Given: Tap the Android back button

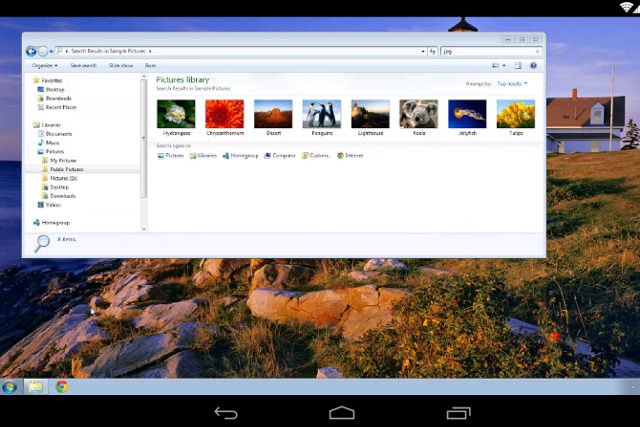Looking at the screenshot, I should point(226,413).
